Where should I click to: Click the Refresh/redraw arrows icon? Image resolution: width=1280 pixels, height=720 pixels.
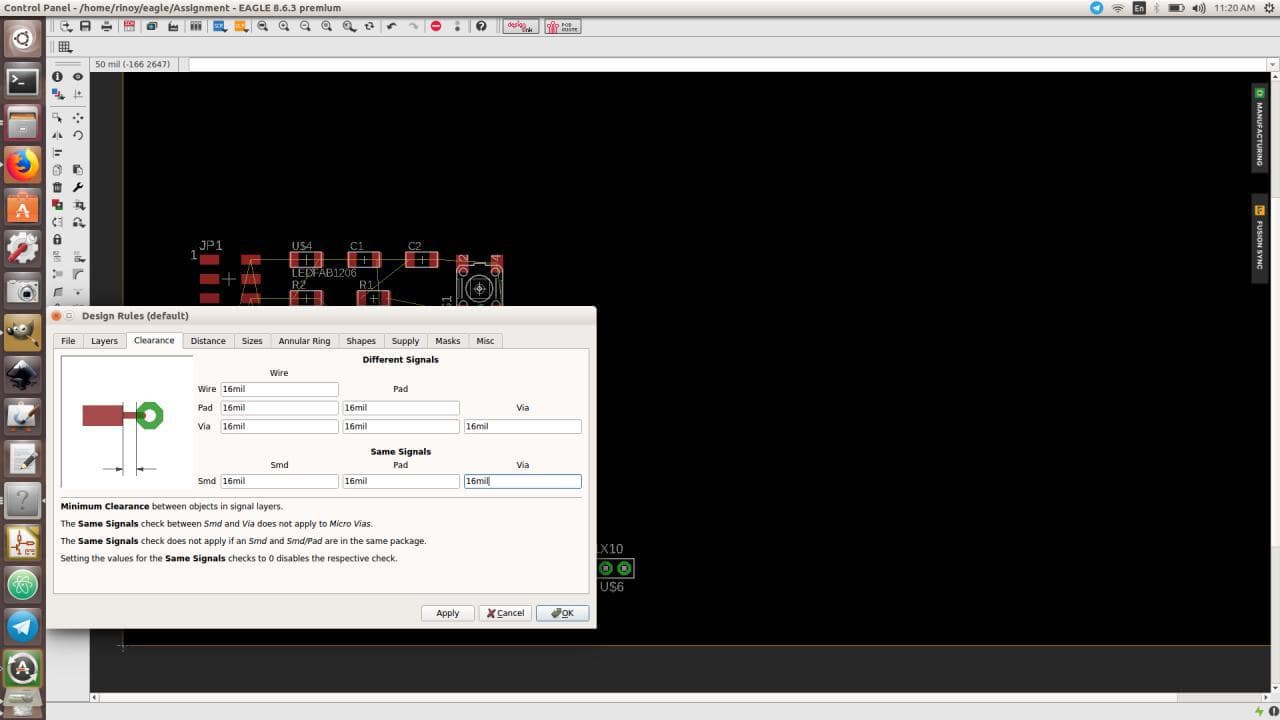[x=369, y=26]
